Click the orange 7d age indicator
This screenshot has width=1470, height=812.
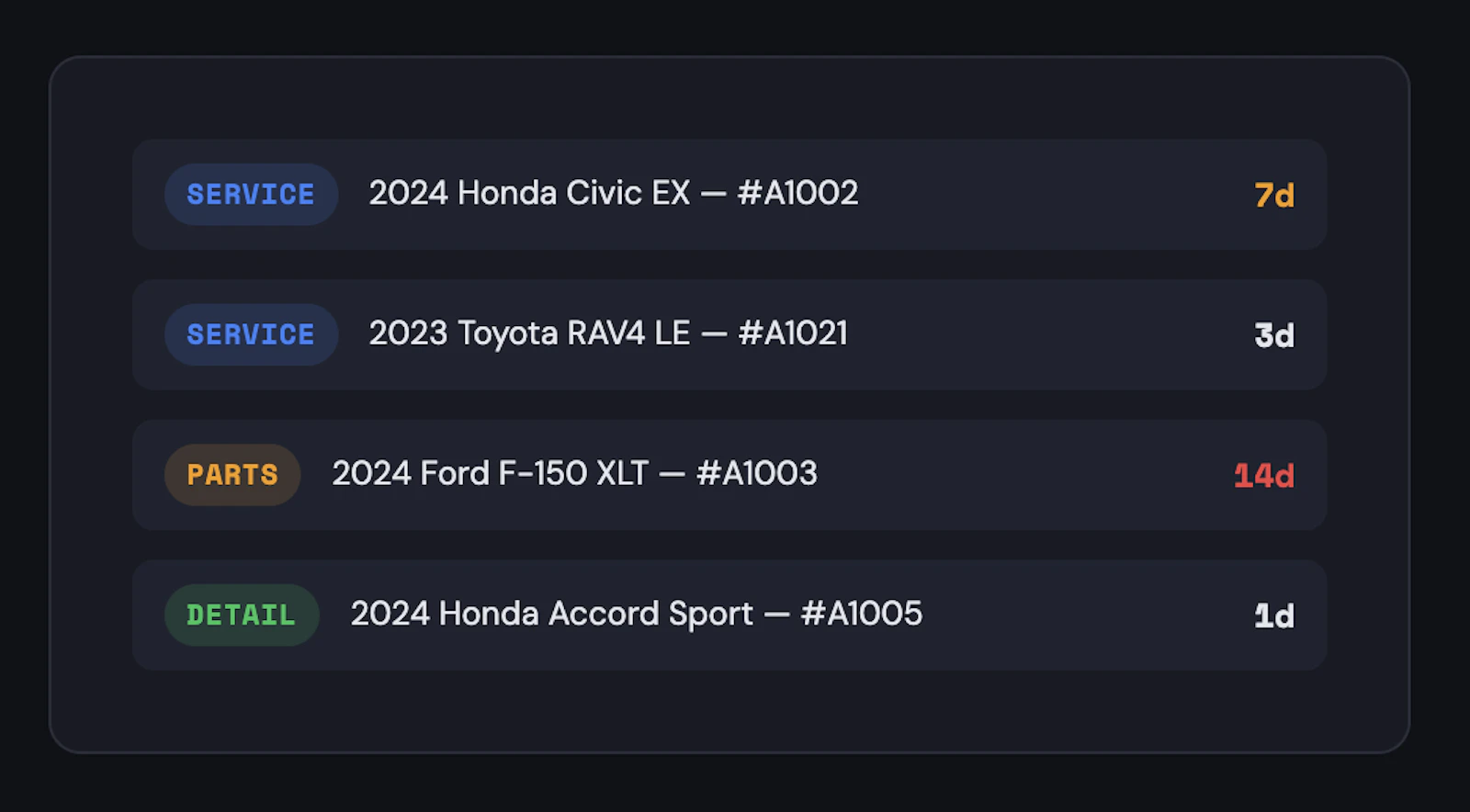click(1274, 195)
